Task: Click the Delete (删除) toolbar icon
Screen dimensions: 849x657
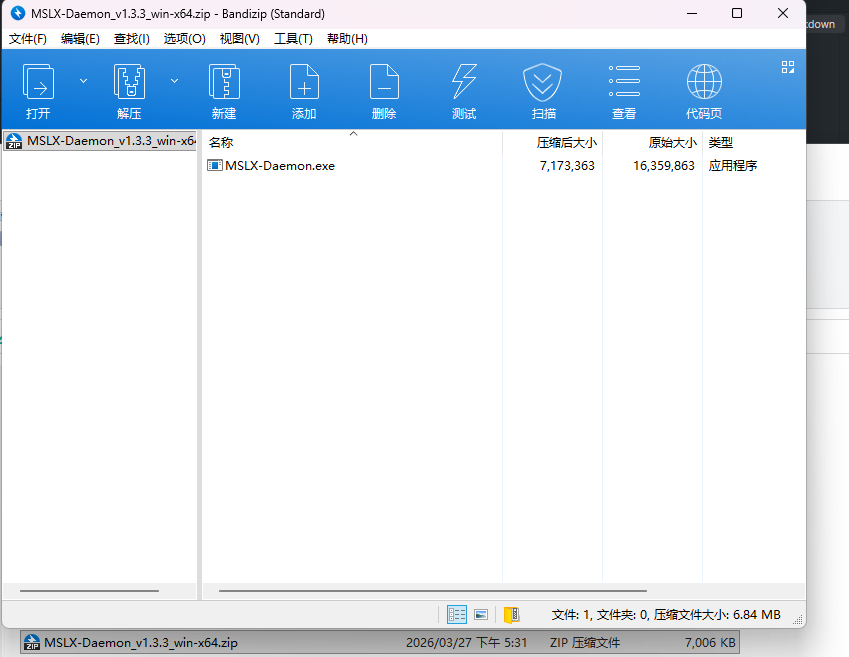Action: tap(384, 81)
